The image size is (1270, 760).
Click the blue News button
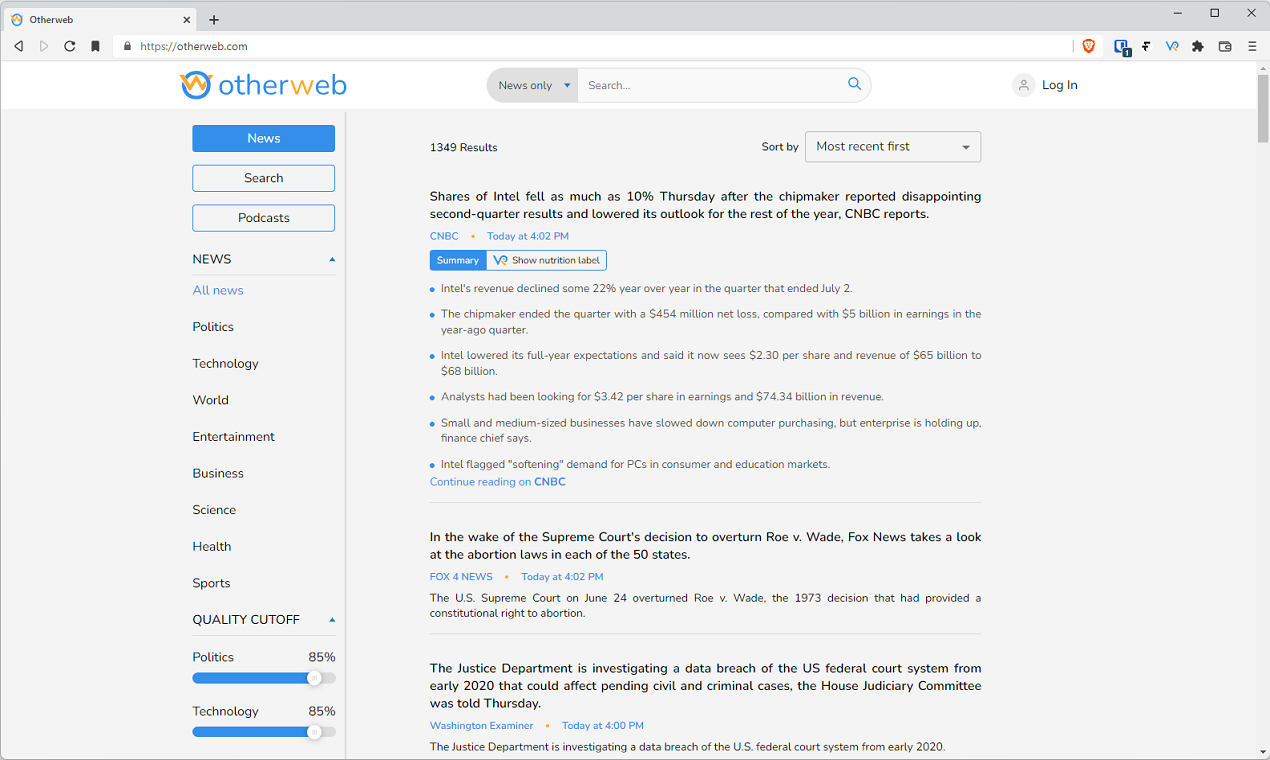pos(264,138)
